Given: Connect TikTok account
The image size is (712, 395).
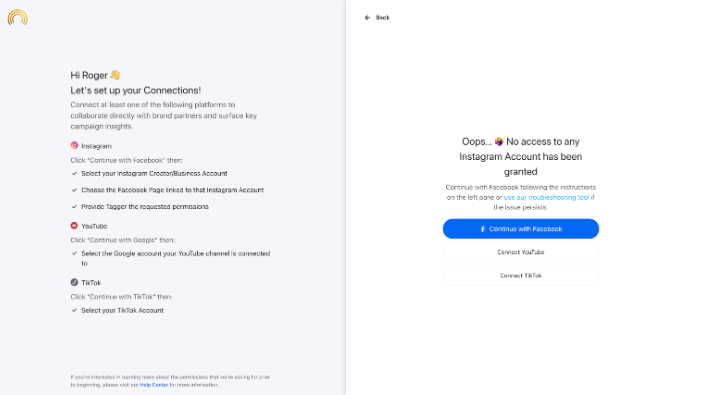Looking at the screenshot, I should (521, 276).
